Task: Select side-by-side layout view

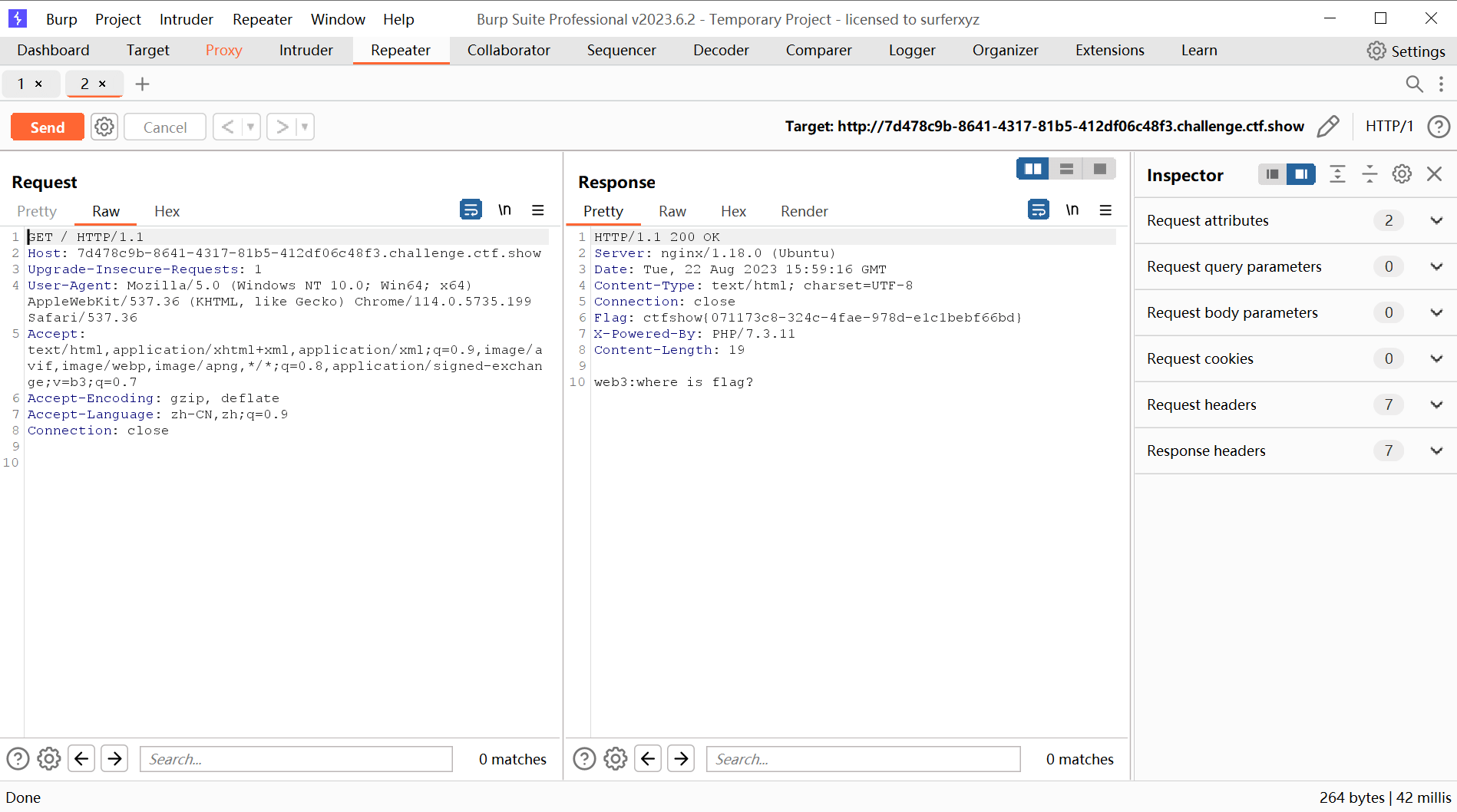Action: 1033,169
